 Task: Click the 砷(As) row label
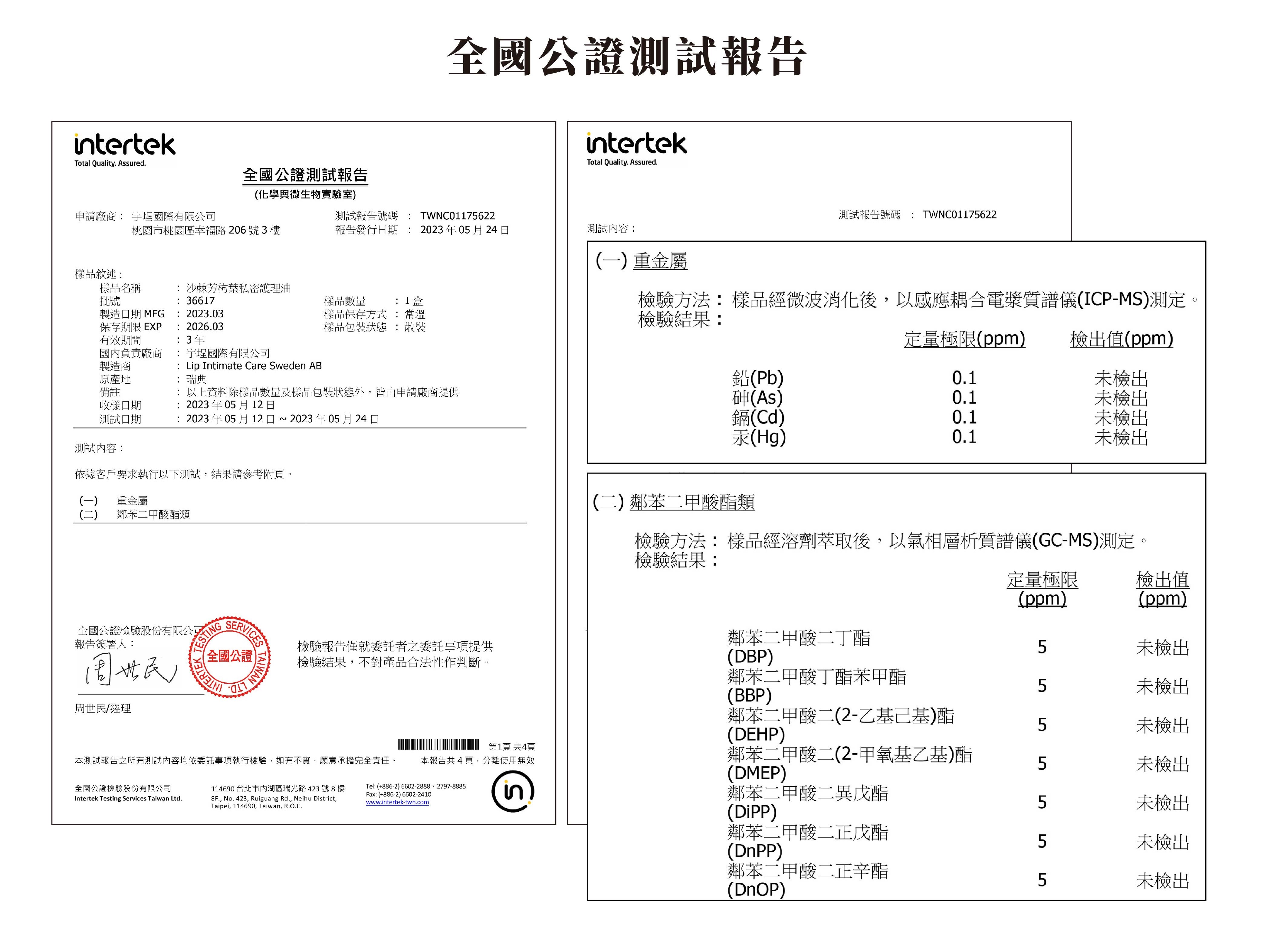click(757, 398)
